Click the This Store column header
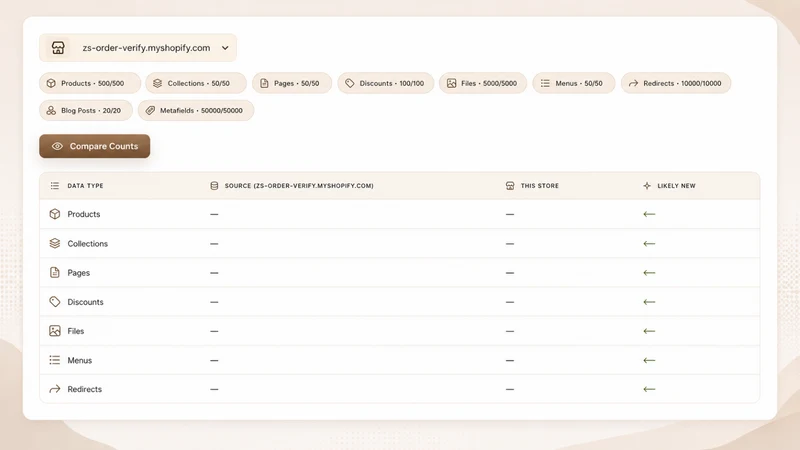The image size is (800, 450). coord(539,186)
